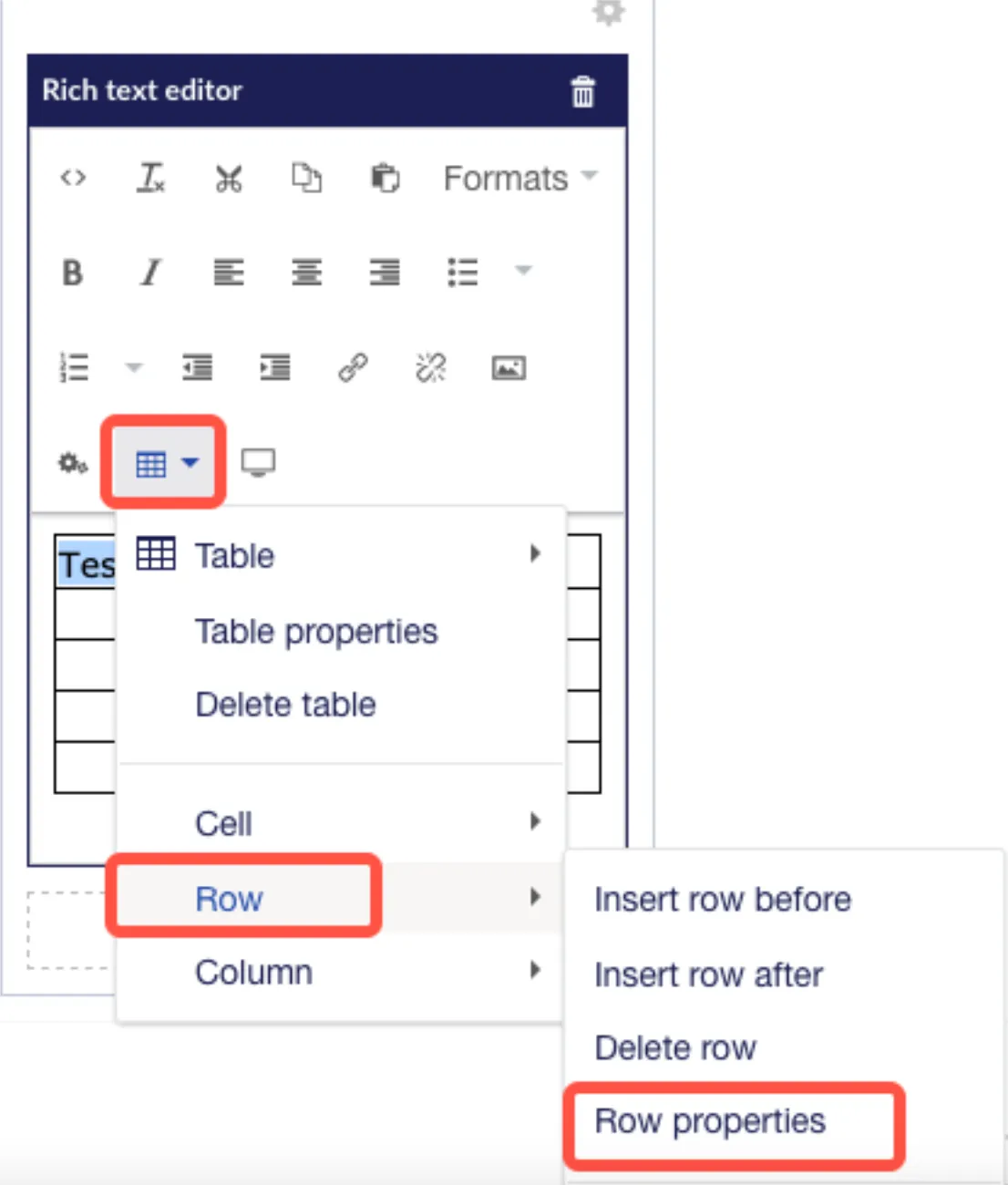
Task: Expand the bullet list style dropdown arrow
Action: click(x=523, y=270)
